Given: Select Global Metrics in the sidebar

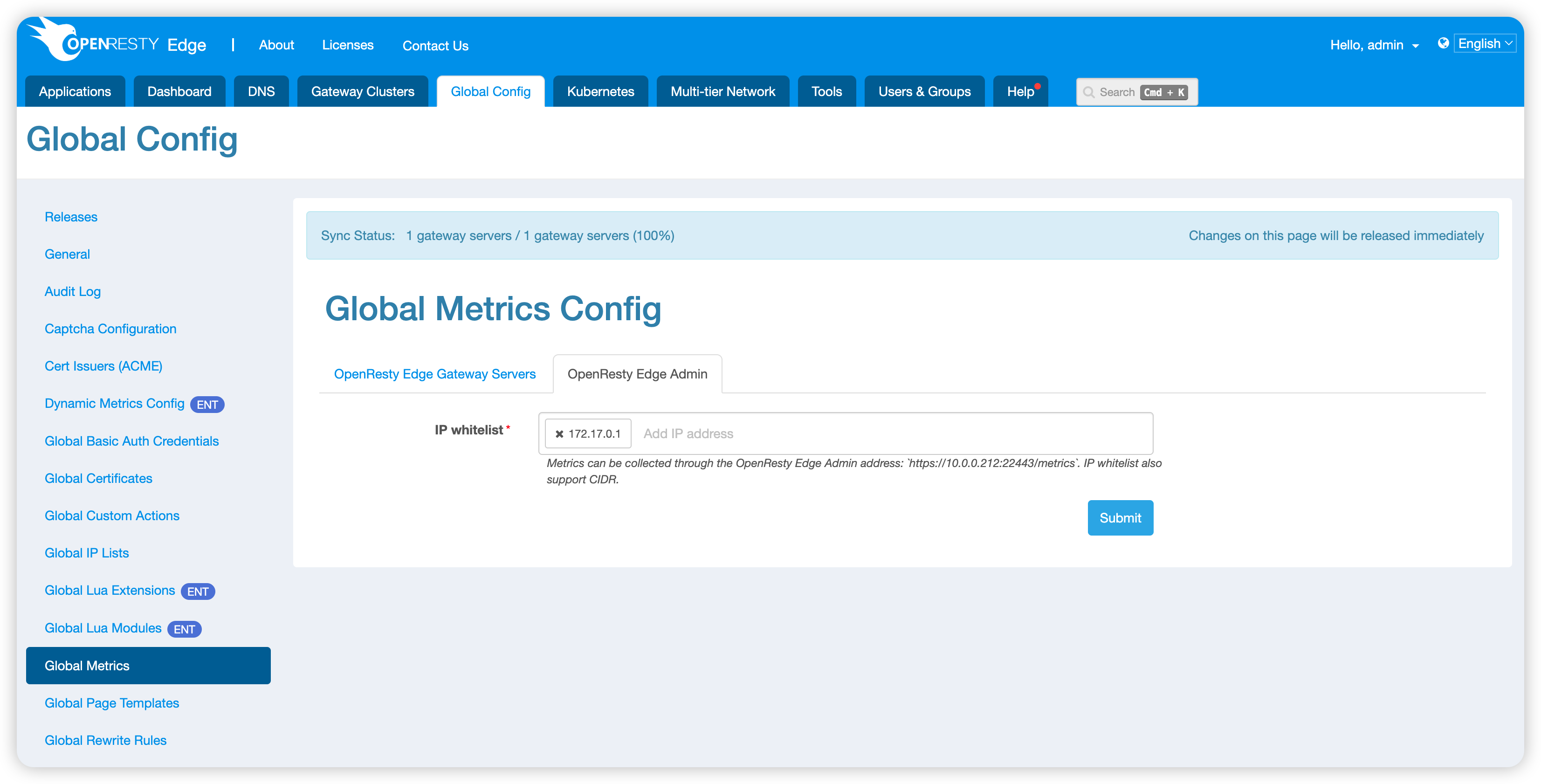Looking at the screenshot, I should coord(148,666).
